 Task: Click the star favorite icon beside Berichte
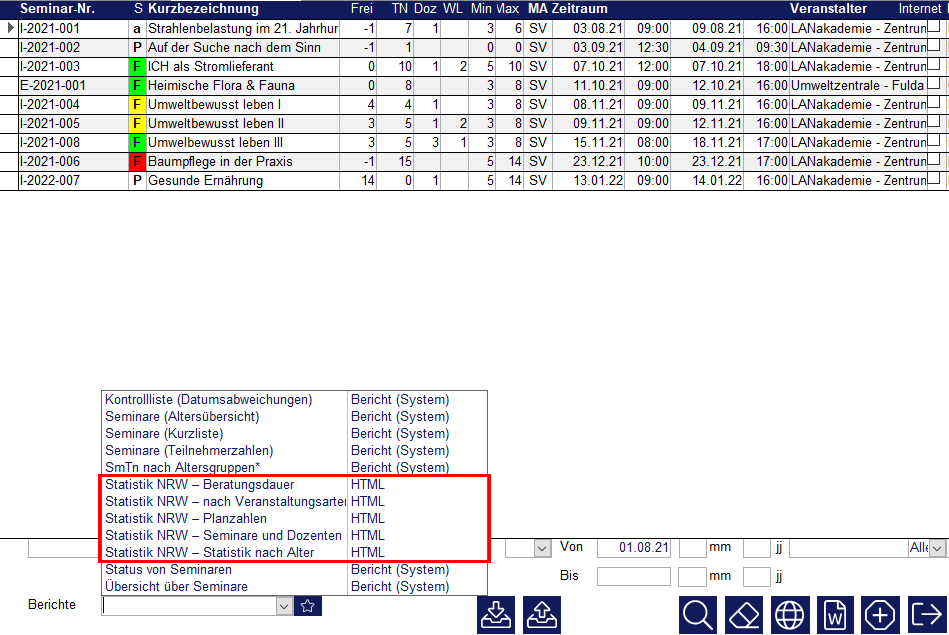point(308,605)
